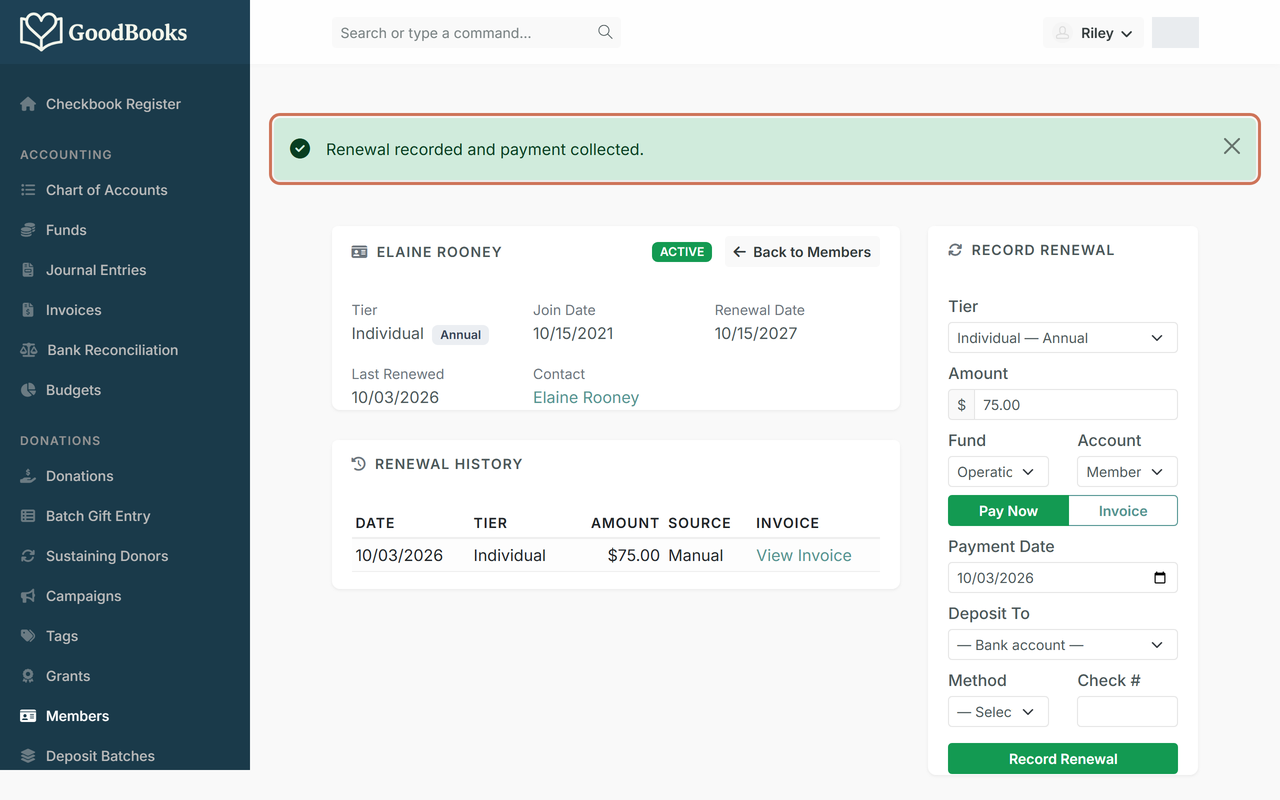Screen dimensions: 1280x800
Task: Click the Budgets pie chart icon
Action: click(x=28, y=390)
